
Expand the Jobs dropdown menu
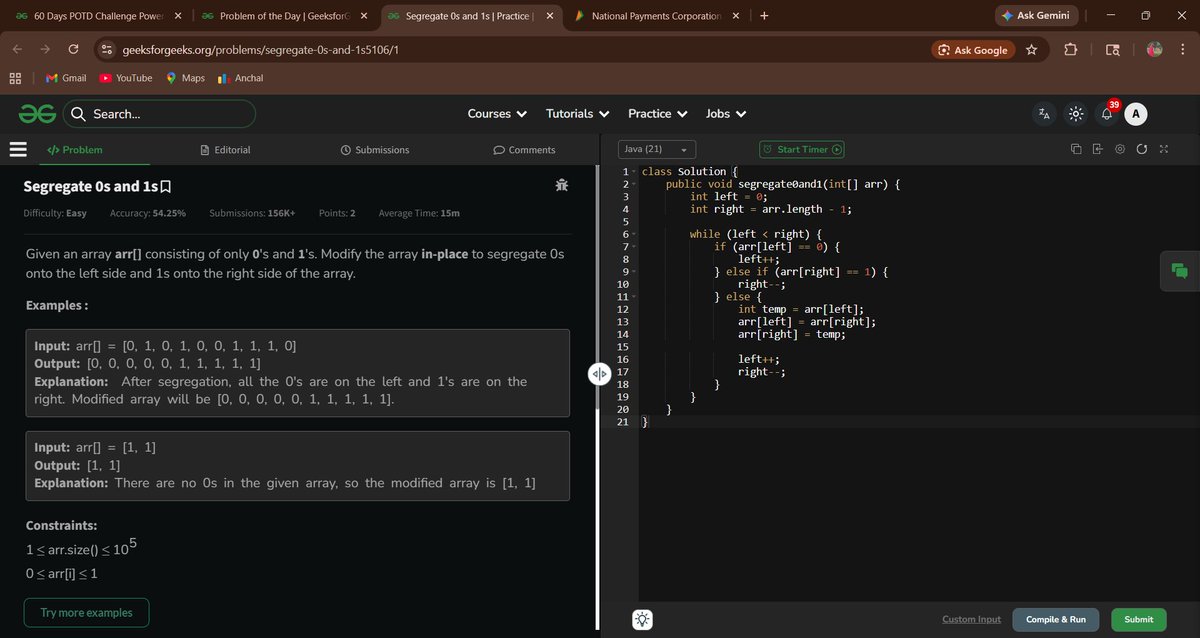(x=726, y=114)
